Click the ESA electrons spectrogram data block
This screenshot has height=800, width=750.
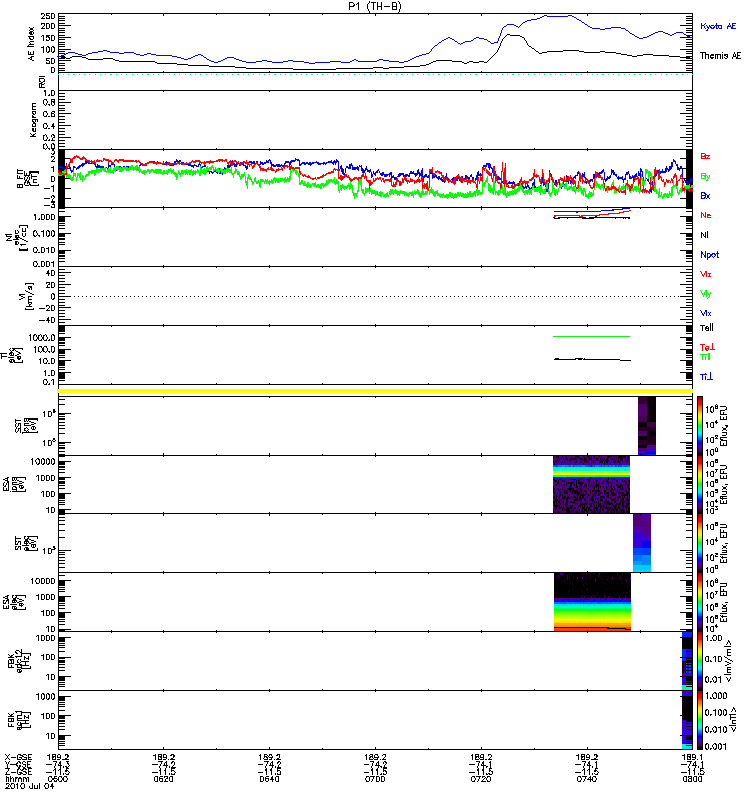tap(592, 602)
